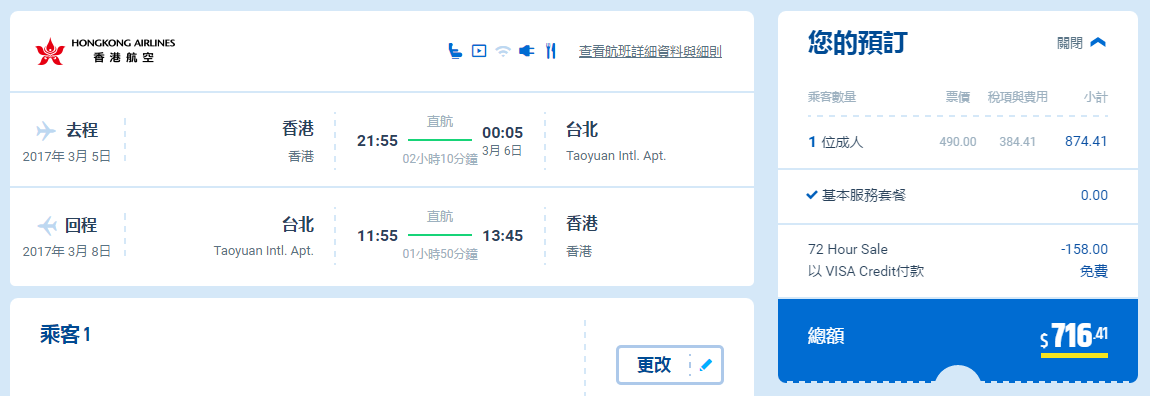Image resolution: width=1150 pixels, height=396 pixels.
Task: Click the pencil edit icon
Action: click(706, 364)
